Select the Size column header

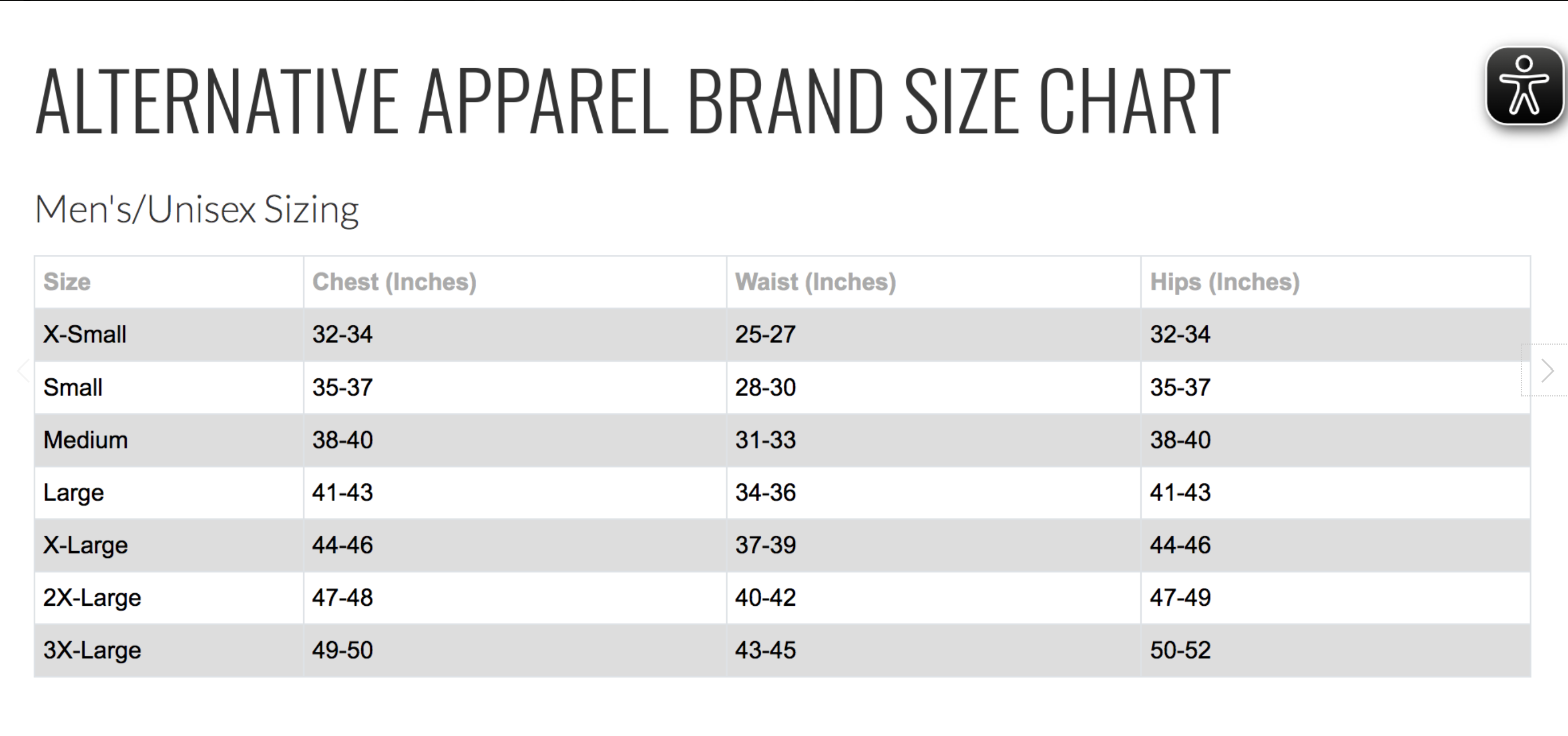[67, 282]
